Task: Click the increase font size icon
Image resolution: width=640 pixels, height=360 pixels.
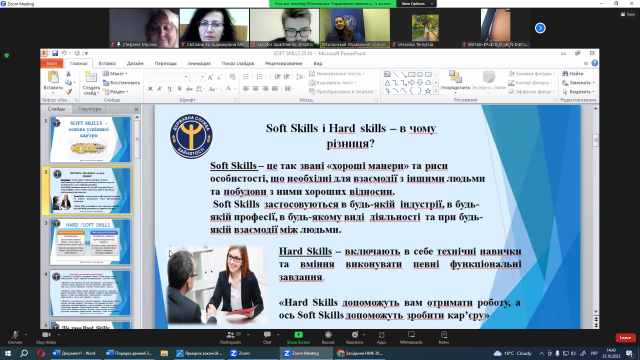Action: (210, 77)
